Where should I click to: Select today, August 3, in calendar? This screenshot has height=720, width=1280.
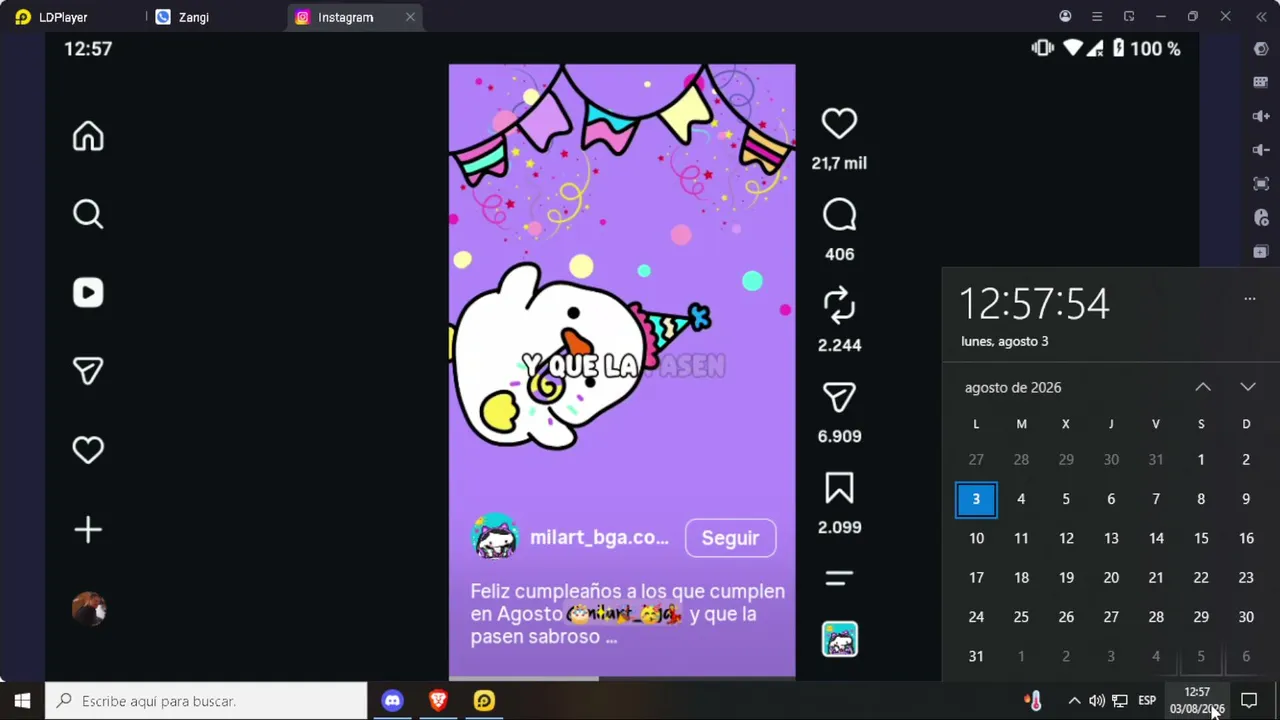coord(976,499)
